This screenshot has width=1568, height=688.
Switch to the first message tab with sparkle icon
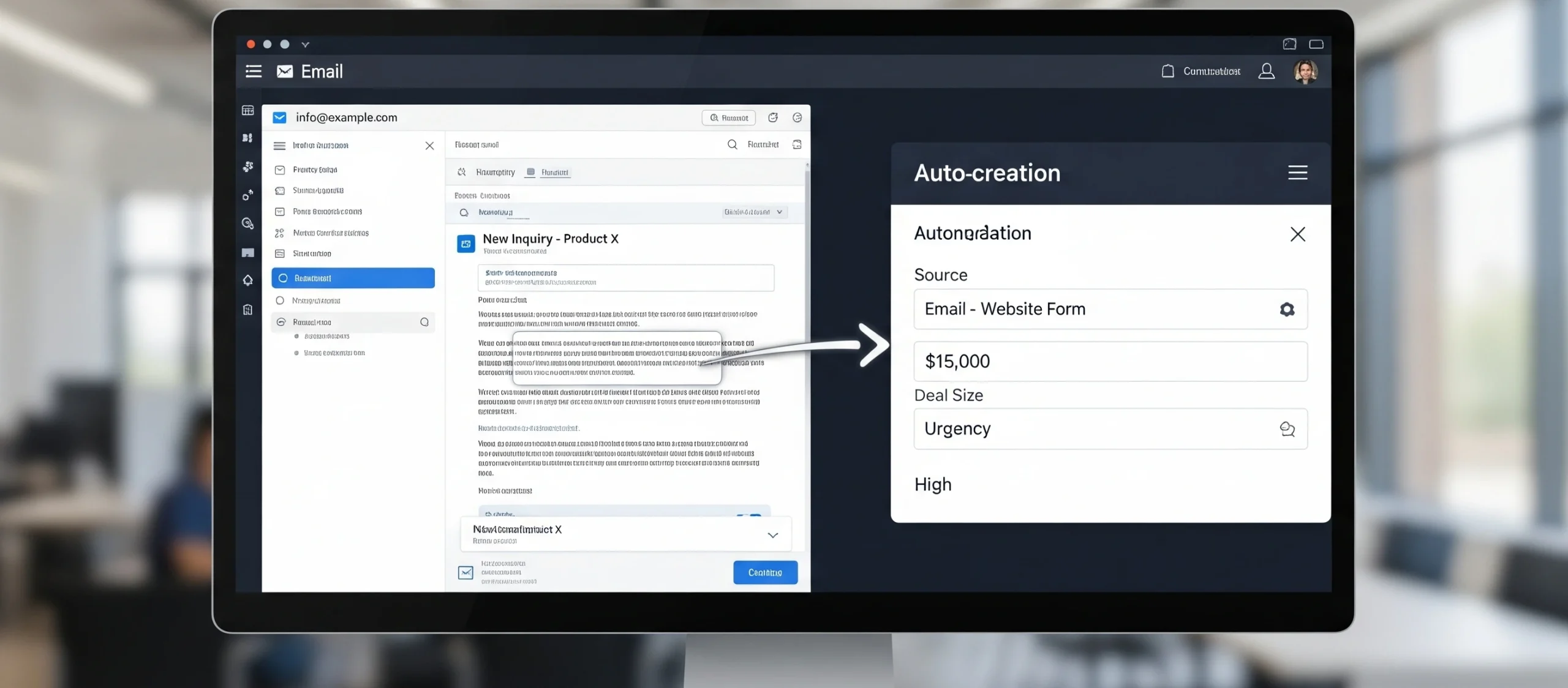click(x=486, y=173)
